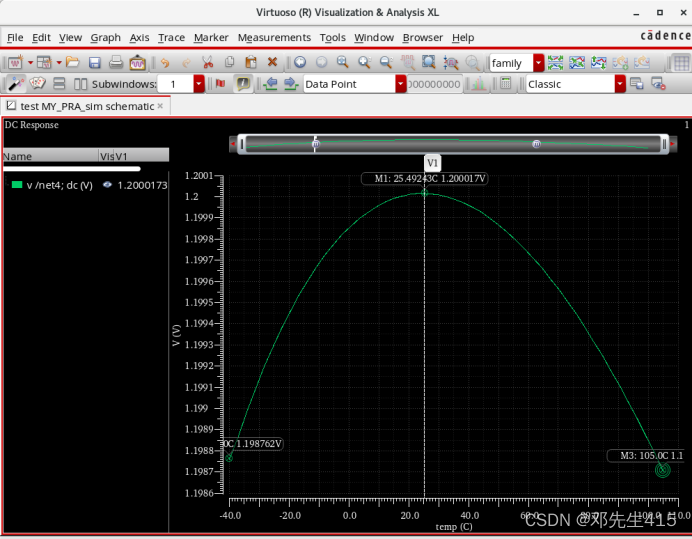Click the right arrow next point icon
This screenshot has height=539, width=692.
(291, 83)
